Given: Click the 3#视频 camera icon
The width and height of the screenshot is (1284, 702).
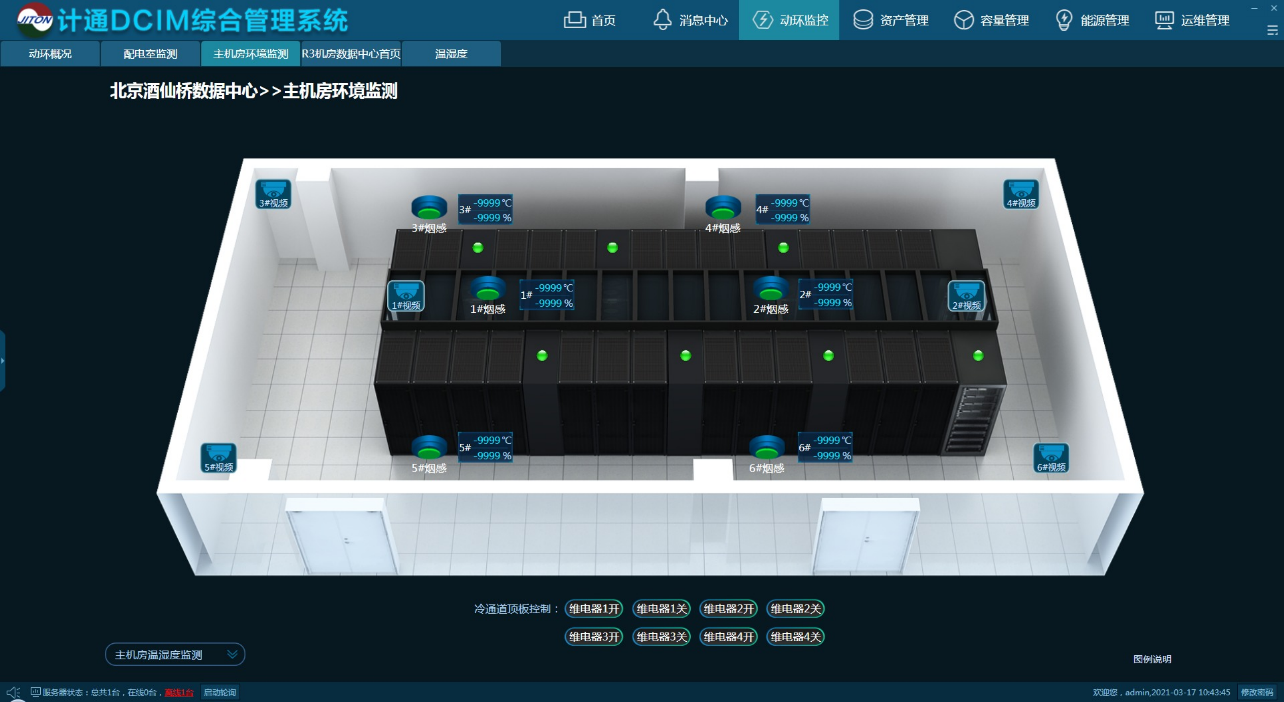Looking at the screenshot, I should 273,193.
